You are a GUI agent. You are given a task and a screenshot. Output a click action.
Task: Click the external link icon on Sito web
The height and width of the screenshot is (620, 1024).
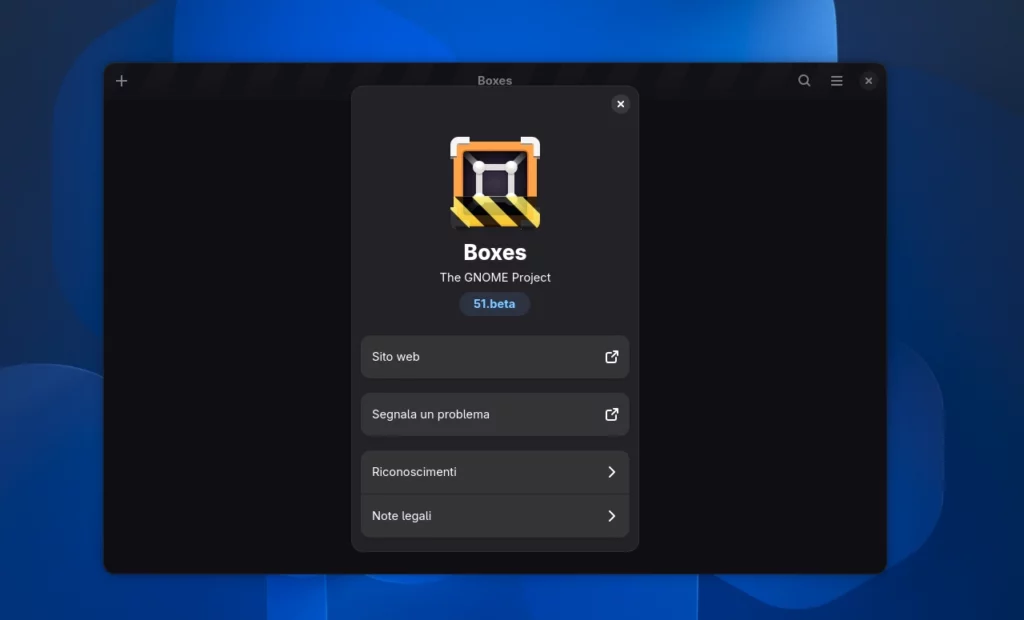pos(611,357)
